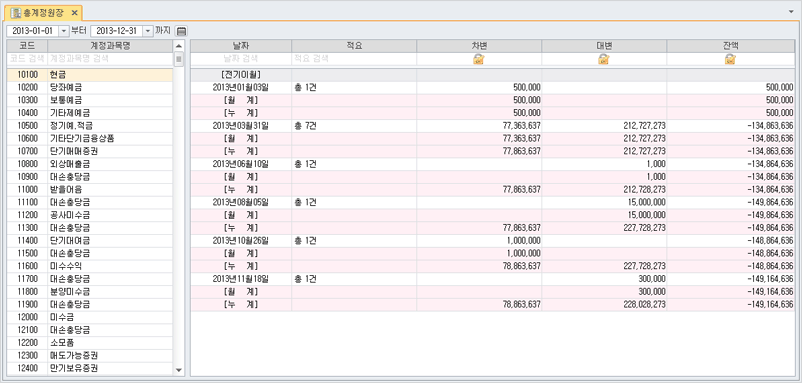This screenshot has height=383, width=802.
Task: Expand the end date 2013-12-31 dropdown
Action: tap(148, 31)
